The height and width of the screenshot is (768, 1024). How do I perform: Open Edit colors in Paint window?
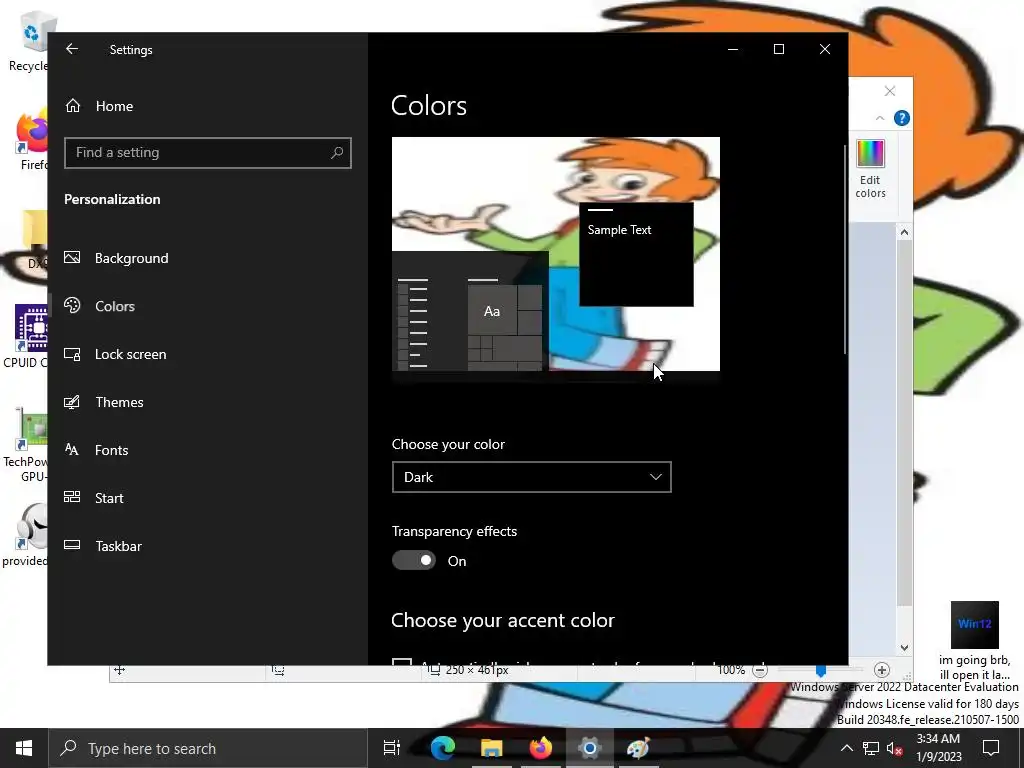[x=871, y=169]
